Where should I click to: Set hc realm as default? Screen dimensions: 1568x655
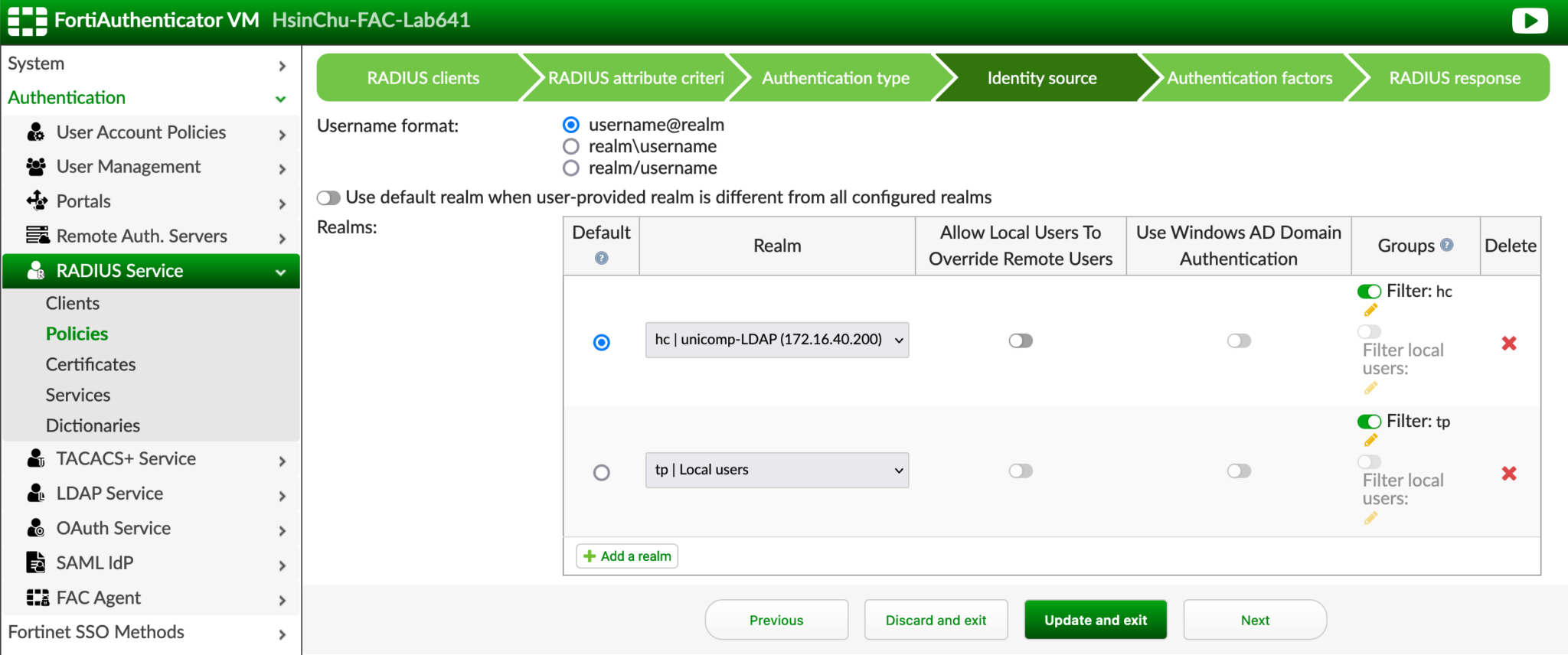tap(602, 342)
